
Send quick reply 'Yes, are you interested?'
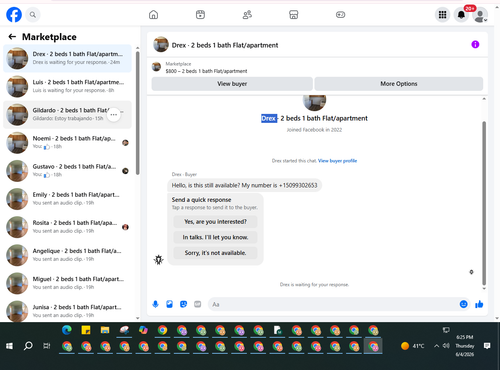pyautogui.click(x=215, y=222)
